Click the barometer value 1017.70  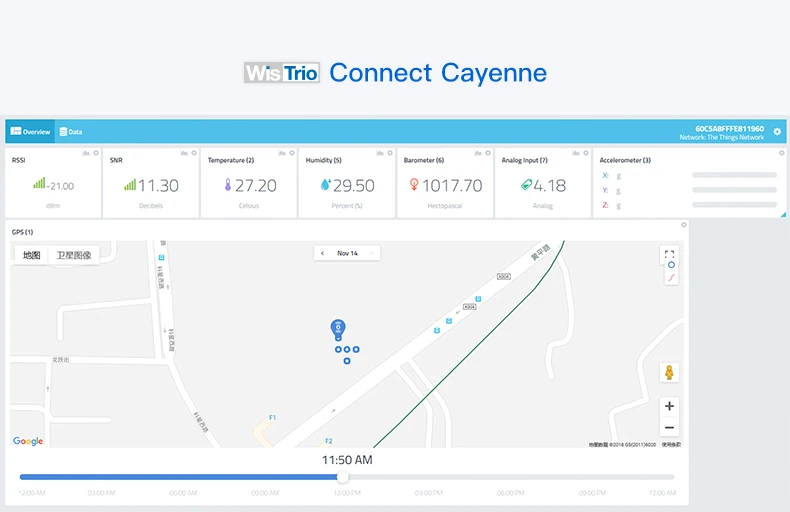coord(452,185)
